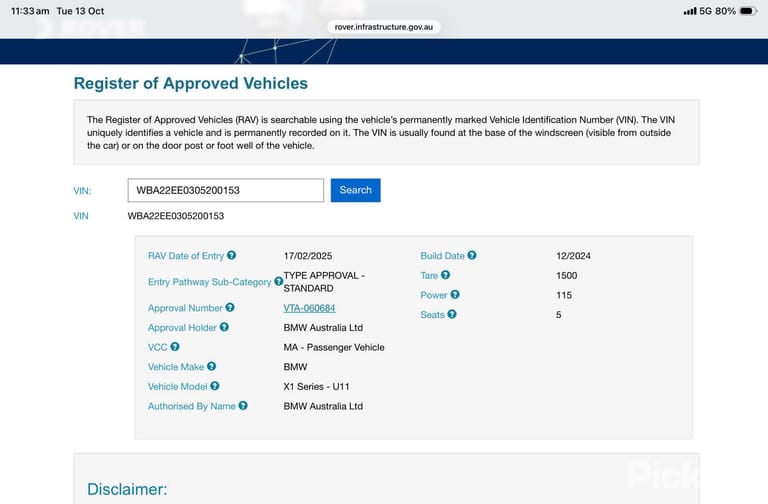Screen dimensions: 768x504
Task: Show help for Seats field
Action: coord(452,314)
